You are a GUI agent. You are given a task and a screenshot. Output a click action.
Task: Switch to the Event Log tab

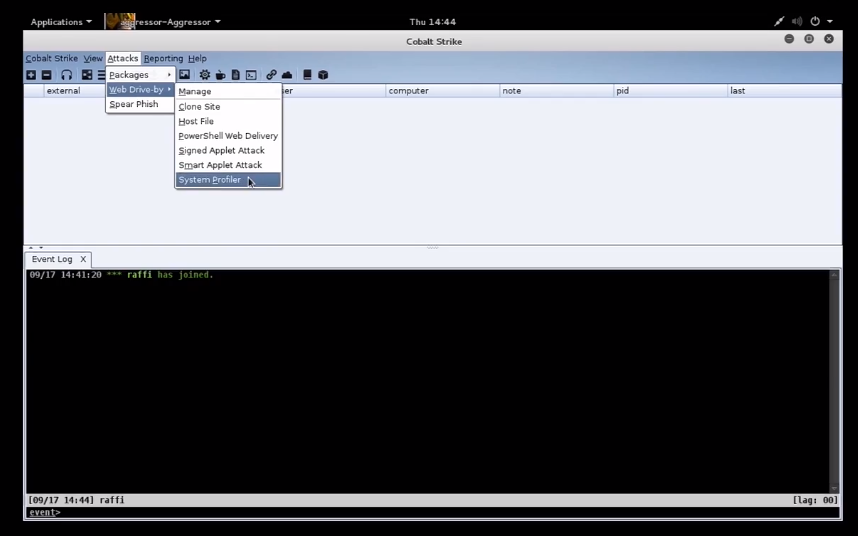[52, 259]
